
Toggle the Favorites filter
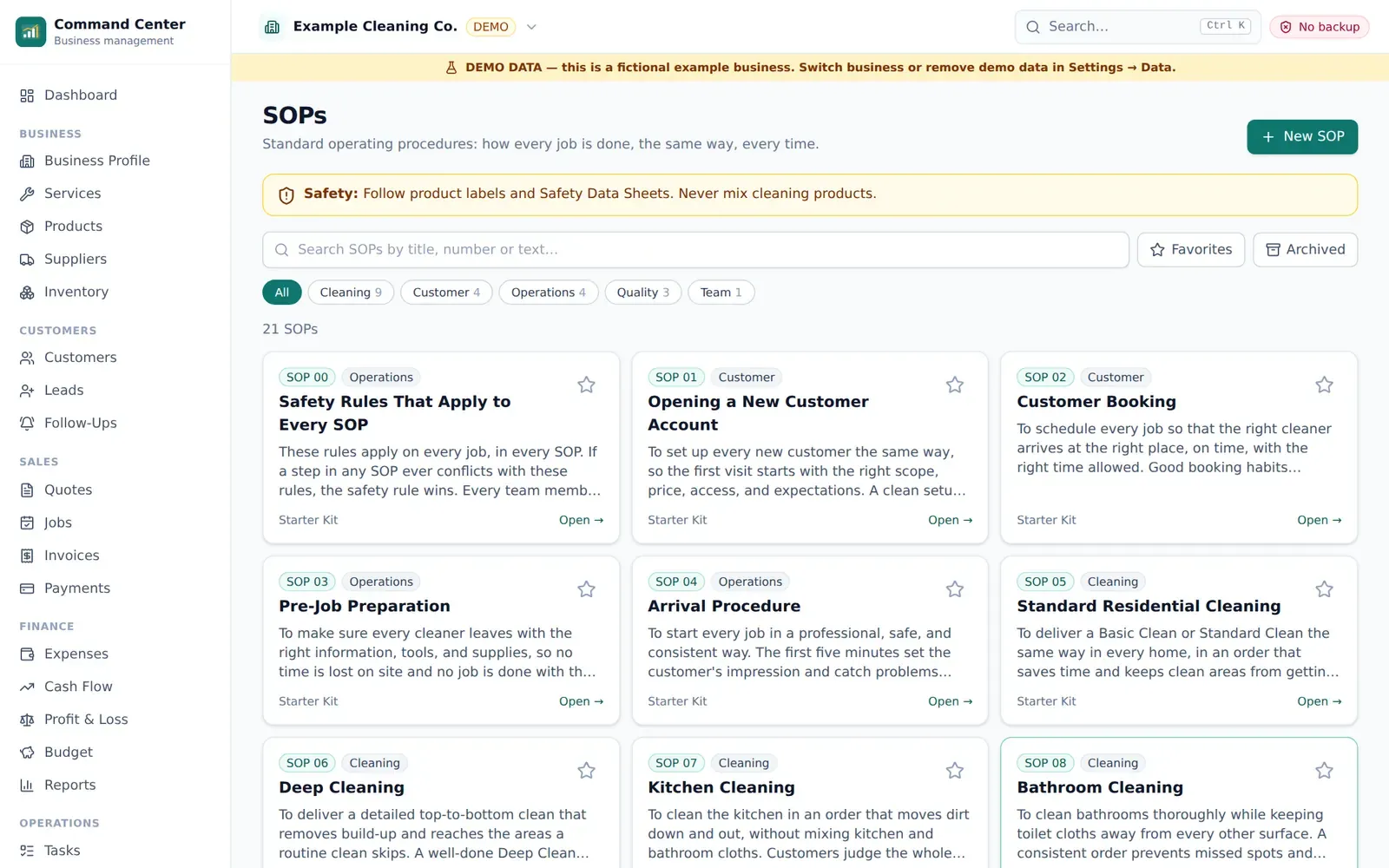click(x=1191, y=250)
